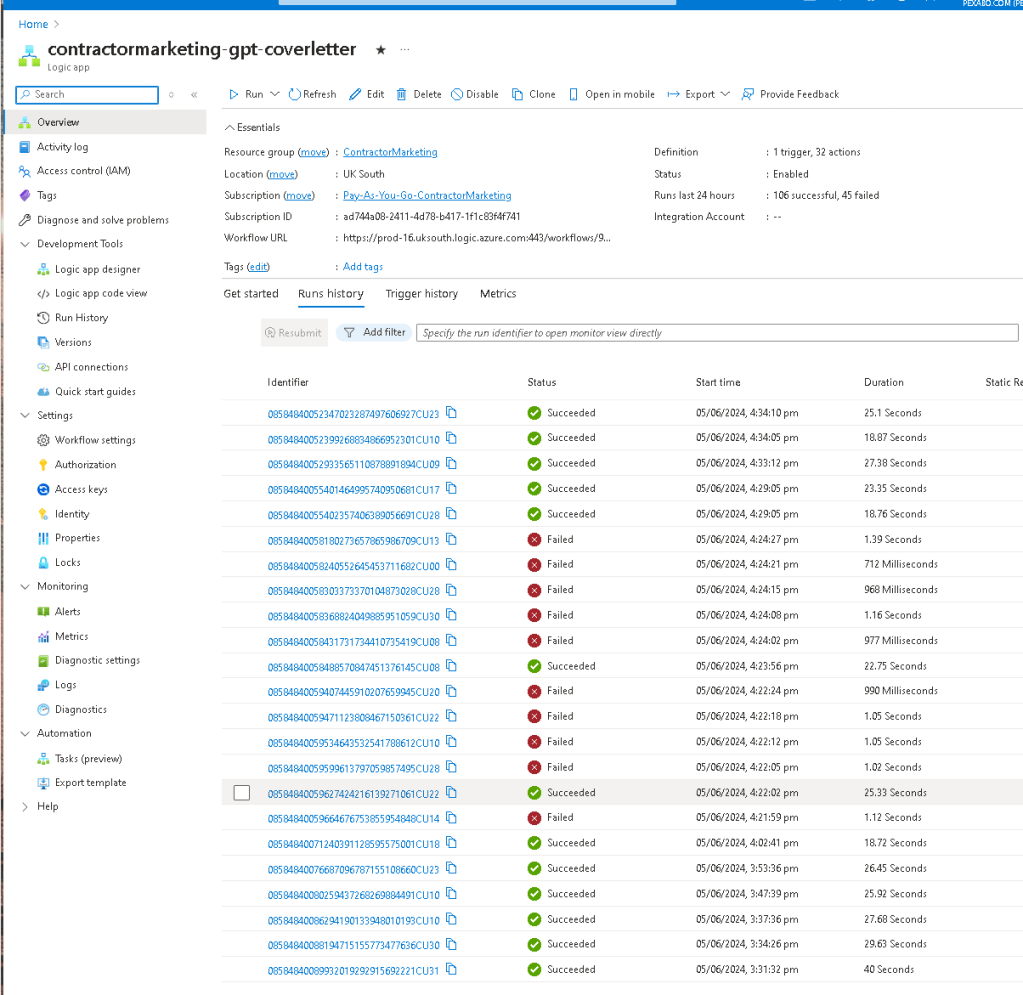
Task: Open the Activity log sidebar item
Action: pyautogui.click(x=62, y=147)
